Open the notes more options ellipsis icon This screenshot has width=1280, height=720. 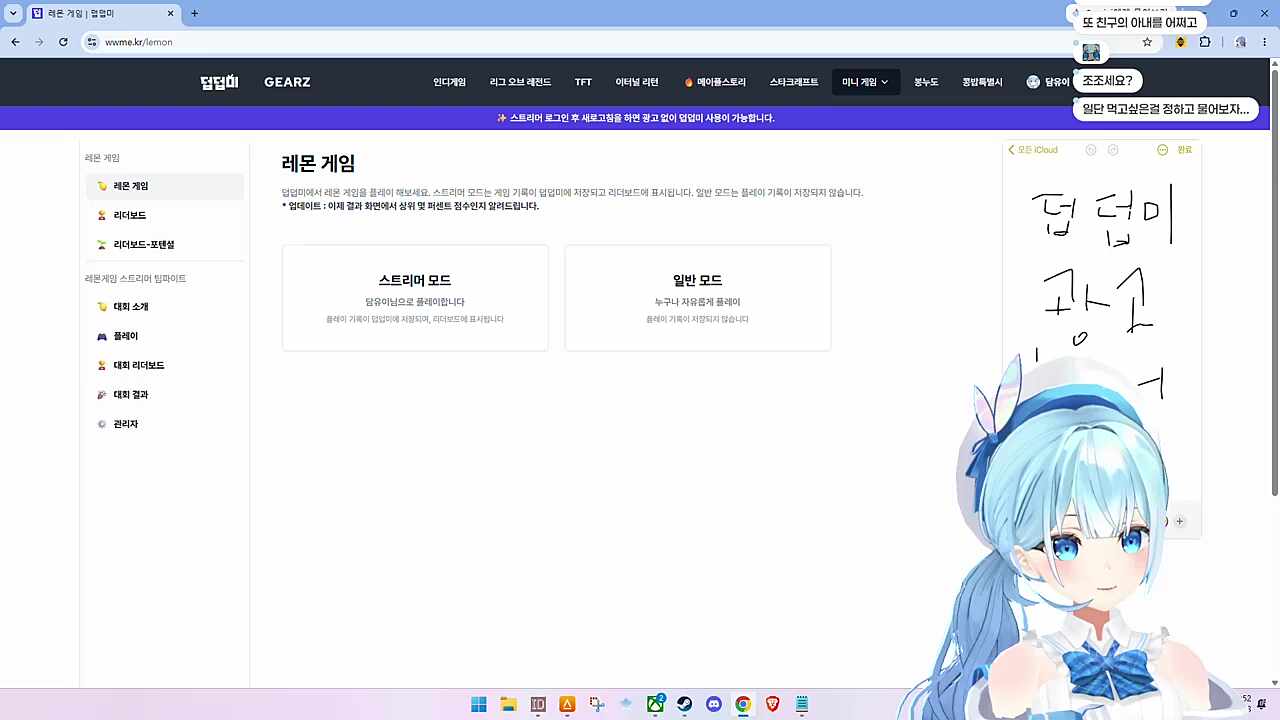(1162, 150)
